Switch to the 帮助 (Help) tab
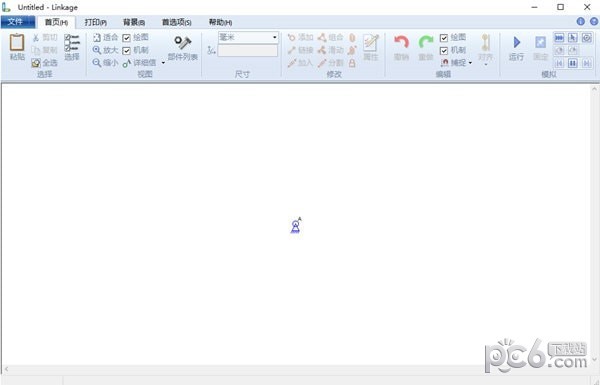The image size is (600, 385). [220, 22]
